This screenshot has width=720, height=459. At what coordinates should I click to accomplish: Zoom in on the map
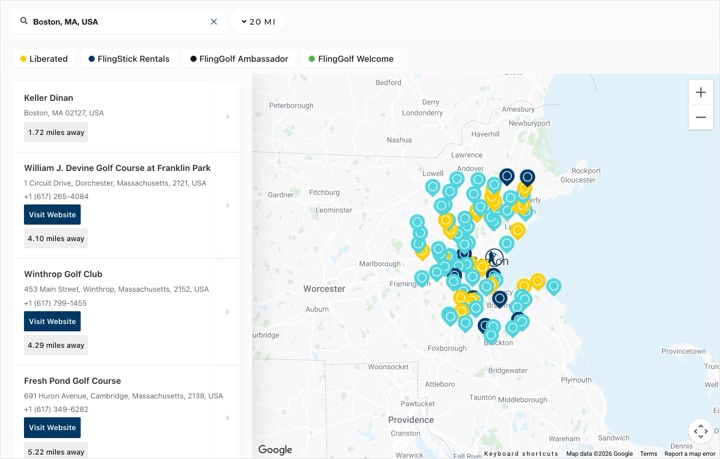pyautogui.click(x=701, y=92)
